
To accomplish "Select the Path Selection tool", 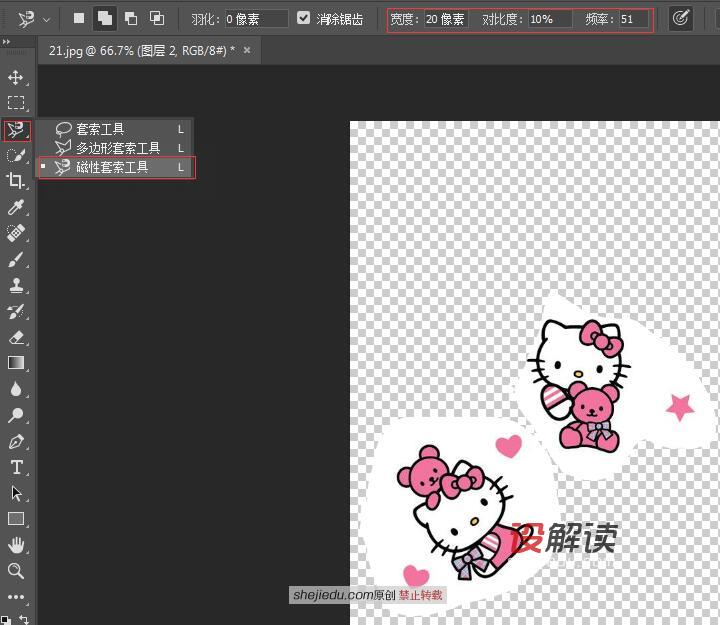I will 16,493.
